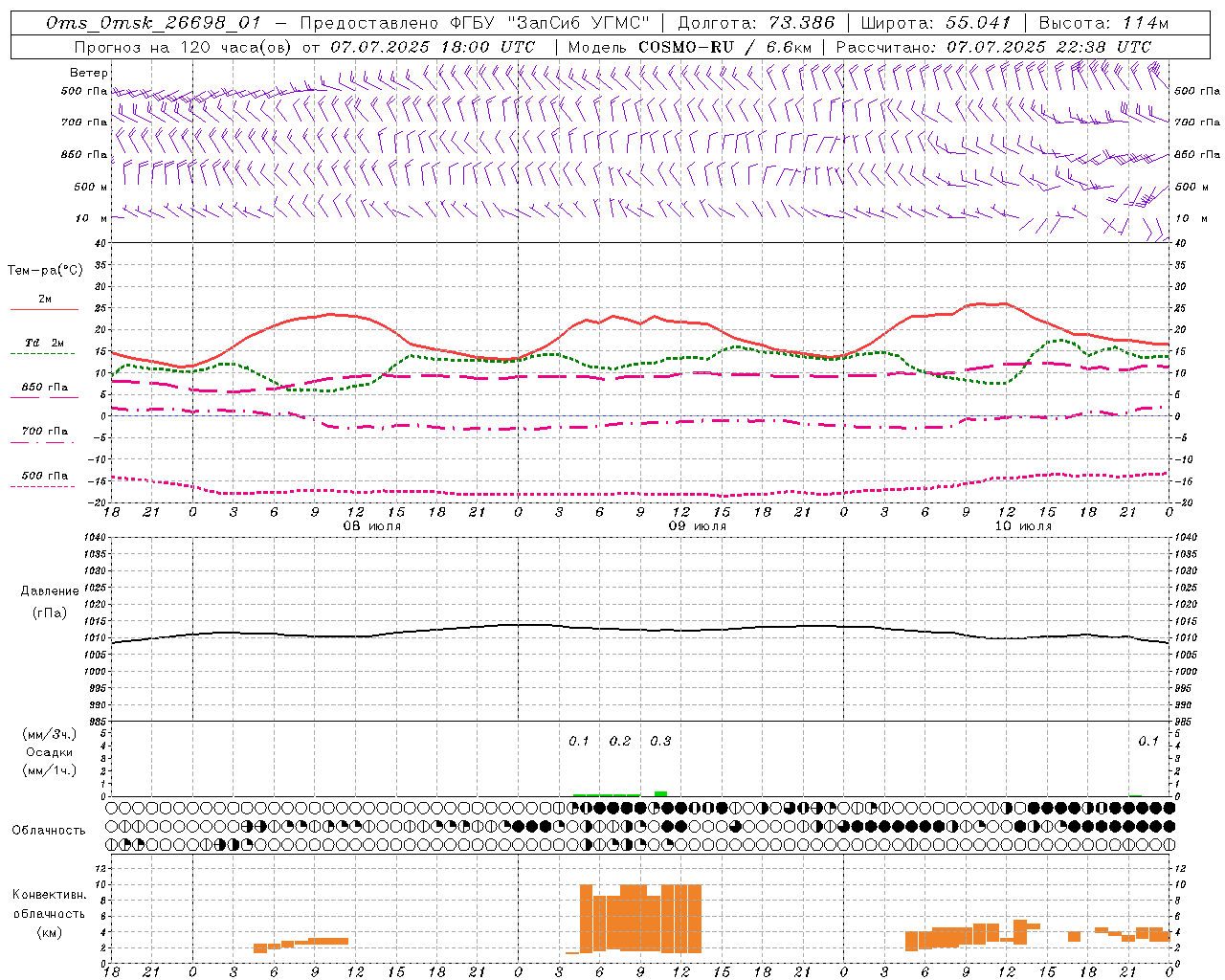Viewport: 1225px width, 980px height.
Task: Click the 10 июля date label
Action: click(1023, 526)
